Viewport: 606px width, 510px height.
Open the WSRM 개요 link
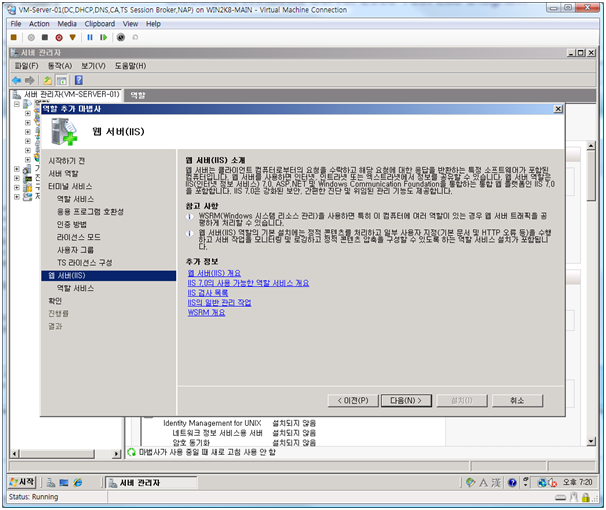click(x=206, y=313)
